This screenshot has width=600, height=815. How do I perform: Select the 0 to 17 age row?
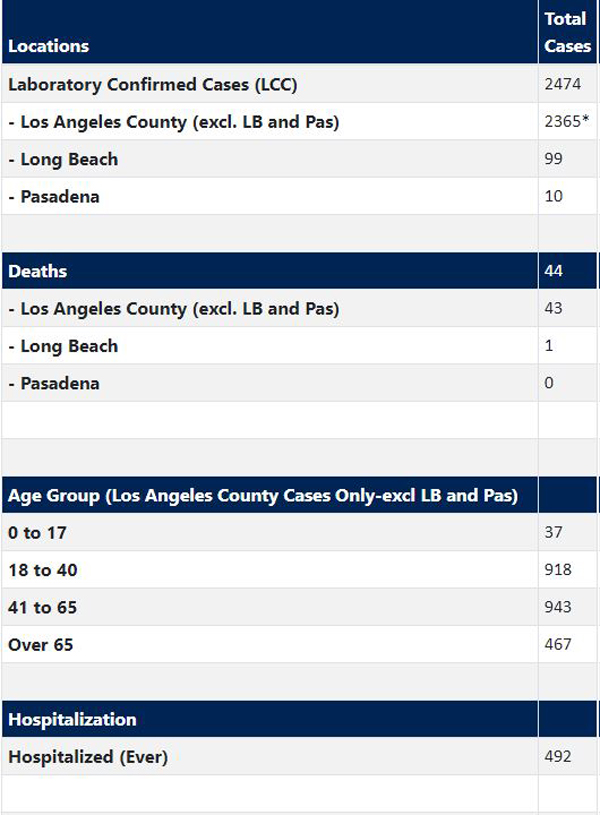point(300,532)
